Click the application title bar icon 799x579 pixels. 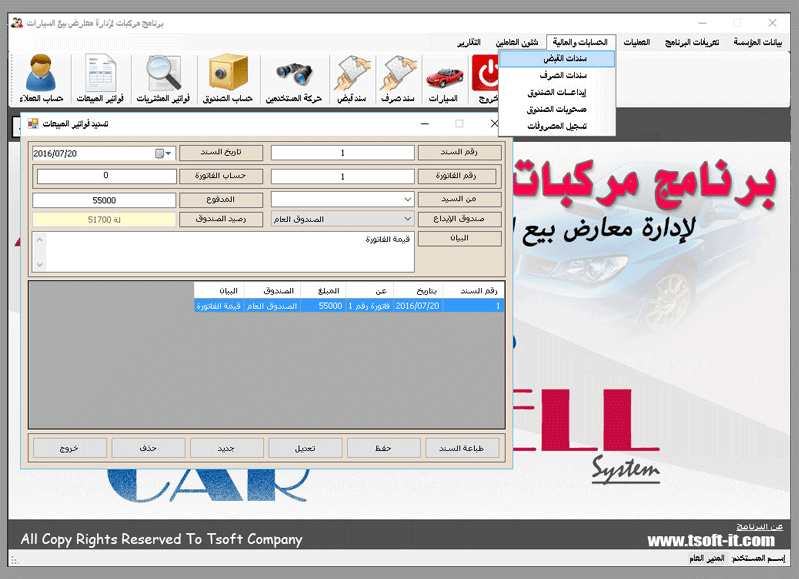17,23
